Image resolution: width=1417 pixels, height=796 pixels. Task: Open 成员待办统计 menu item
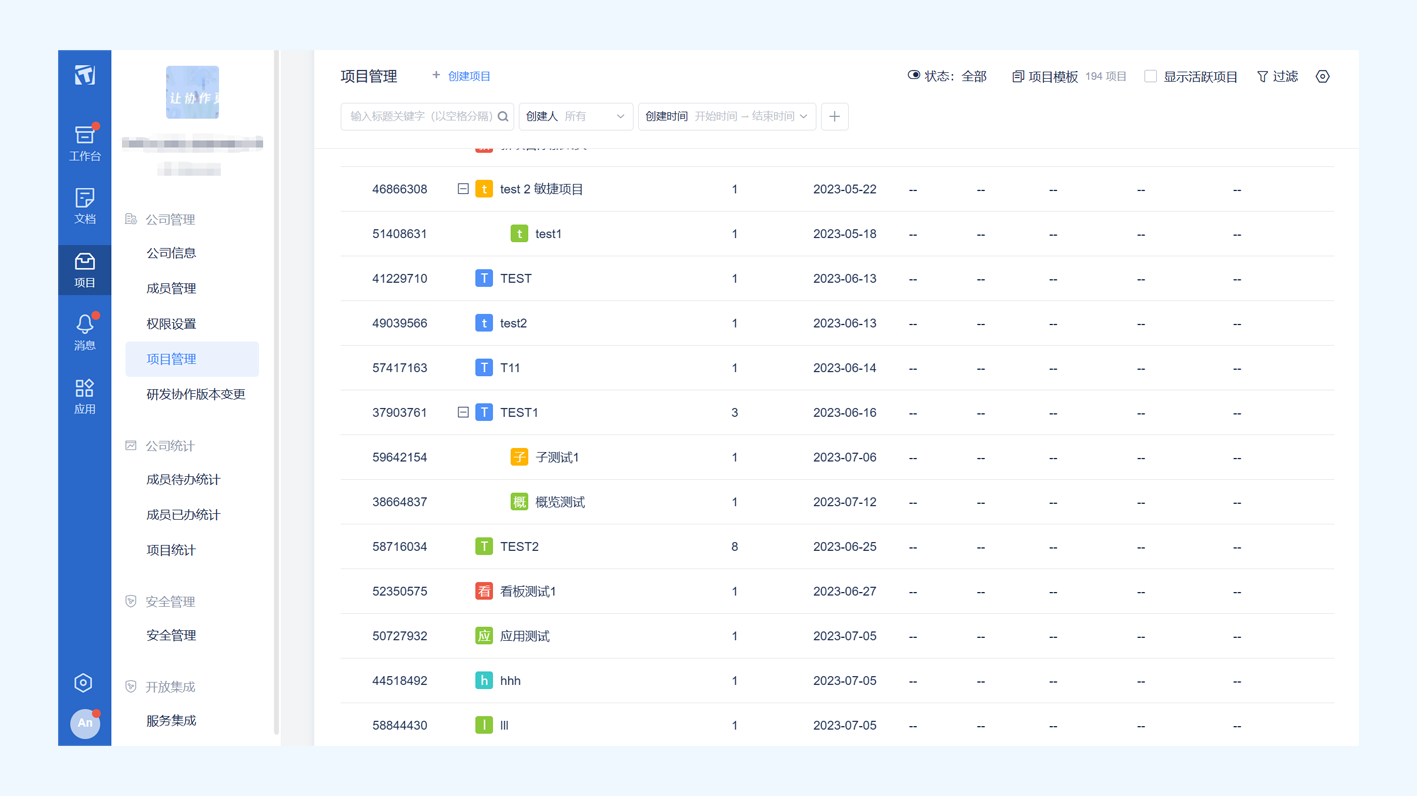click(x=183, y=480)
